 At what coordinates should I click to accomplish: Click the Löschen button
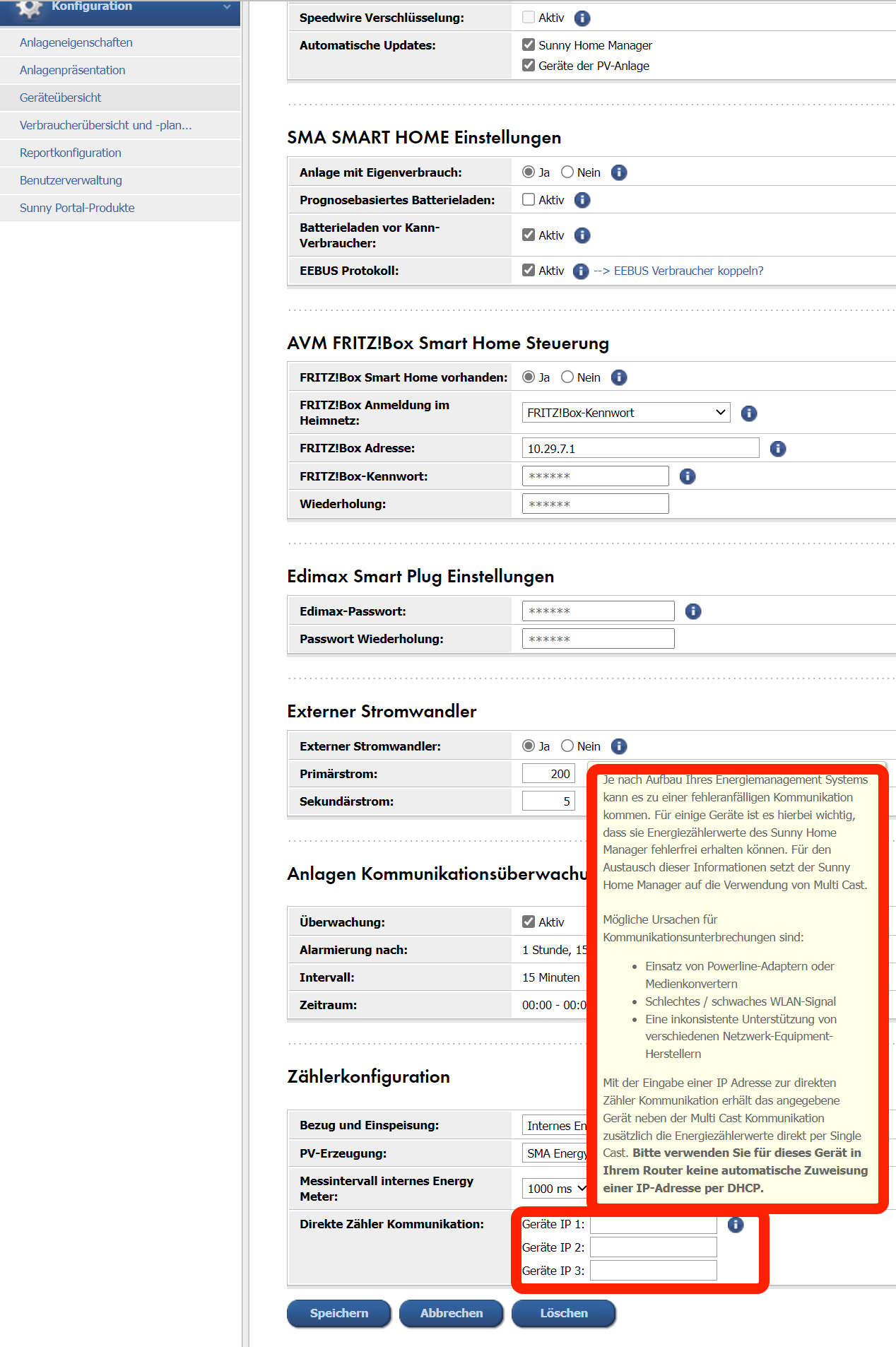pyautogui.click(x=564, y=1313)
